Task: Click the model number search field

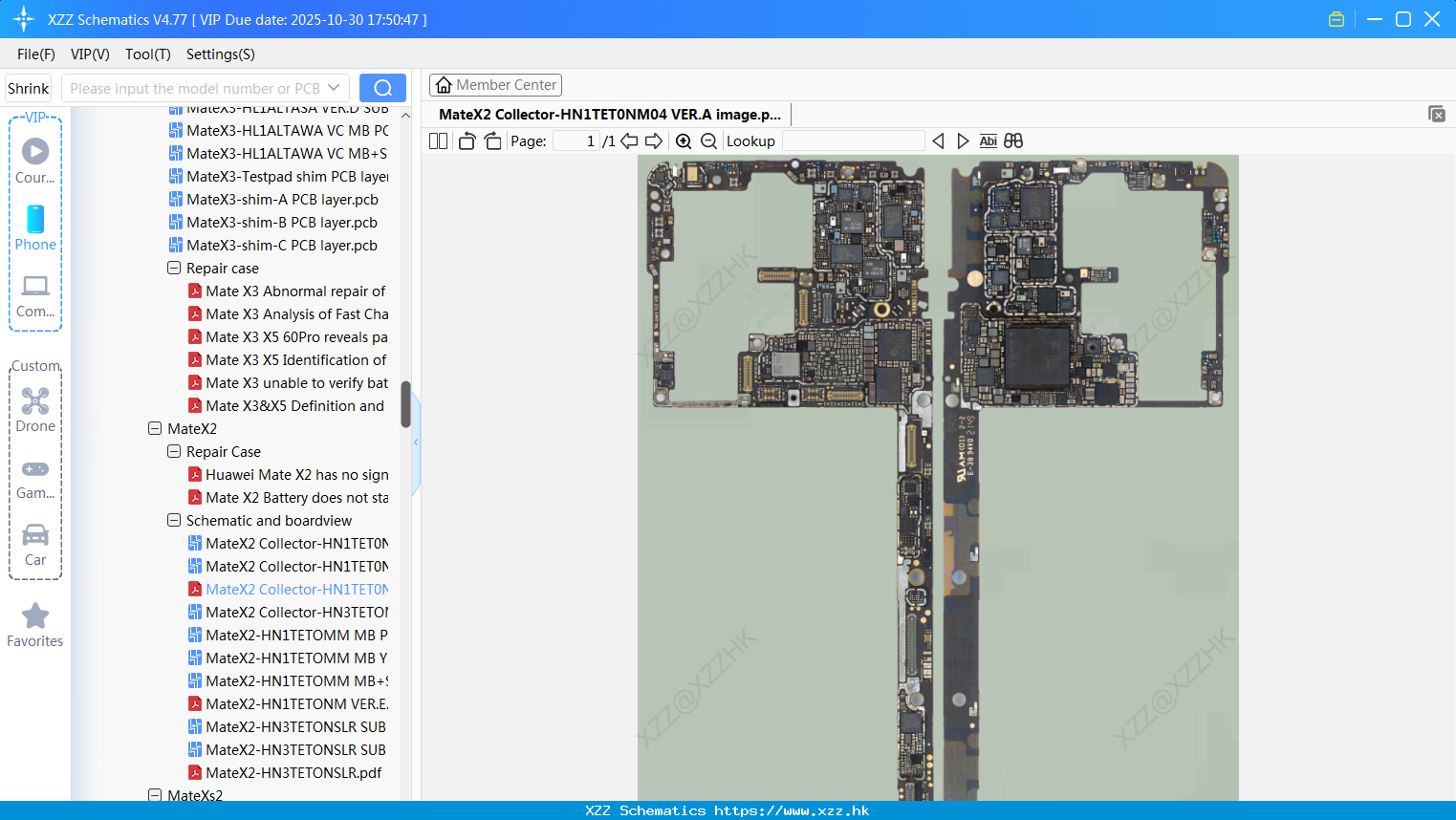Action: pos(195,88)
